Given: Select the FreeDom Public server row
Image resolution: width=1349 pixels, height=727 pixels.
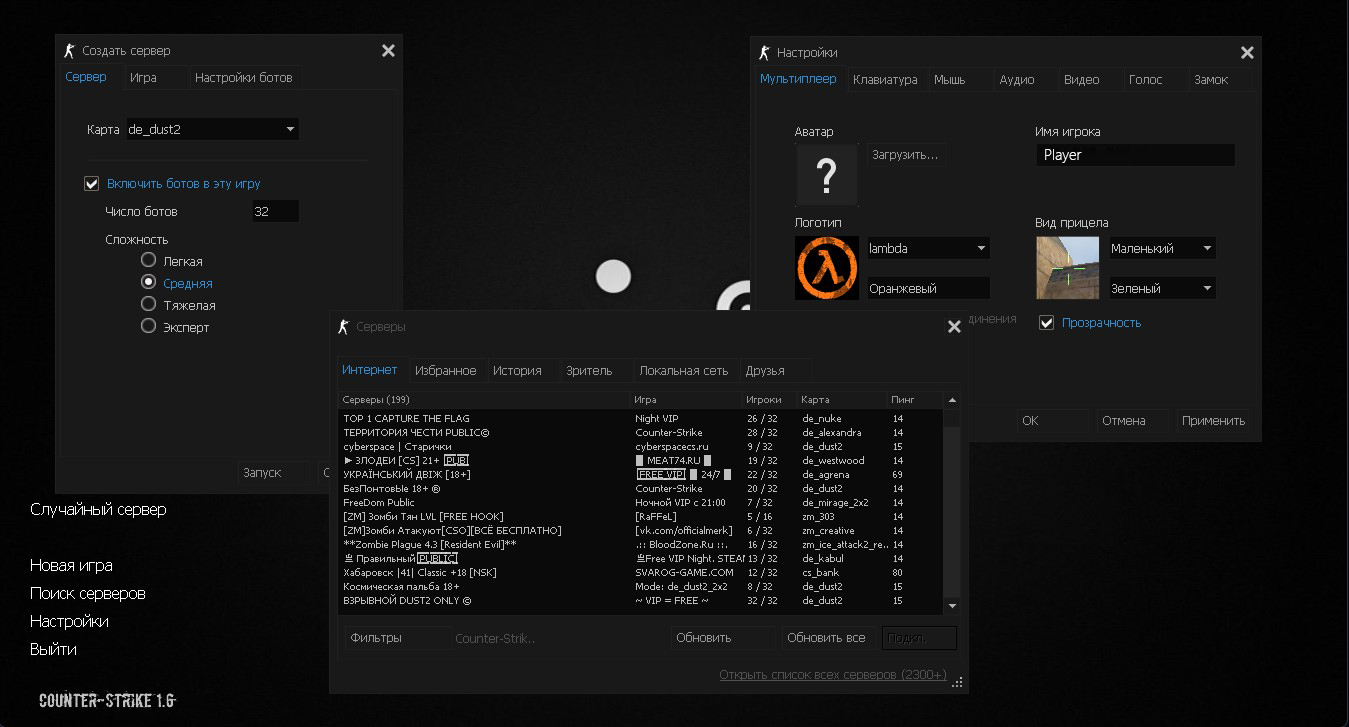Looking at the screenshot, I should (640, 503).
